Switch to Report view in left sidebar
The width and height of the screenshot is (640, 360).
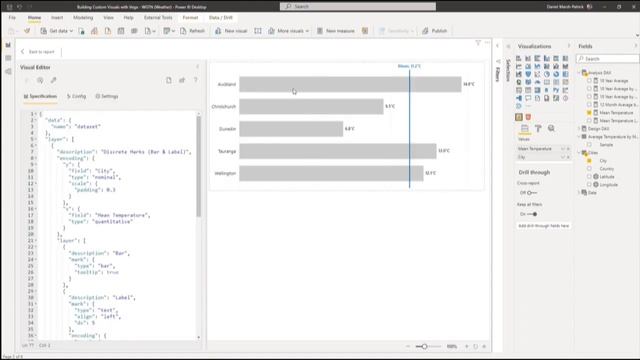click(x=8, y=45)
